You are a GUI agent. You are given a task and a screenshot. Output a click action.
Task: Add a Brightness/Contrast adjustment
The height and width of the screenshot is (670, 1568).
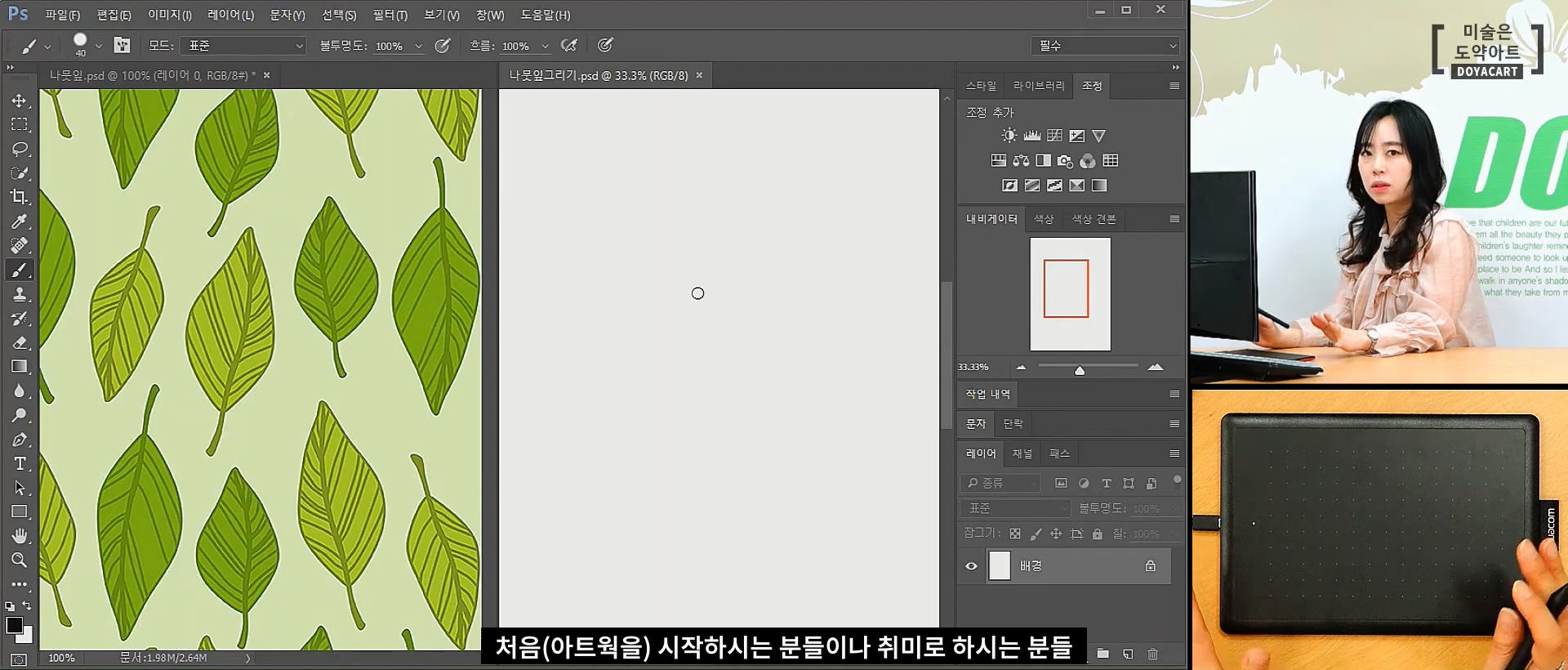[x=1009, y=136]
